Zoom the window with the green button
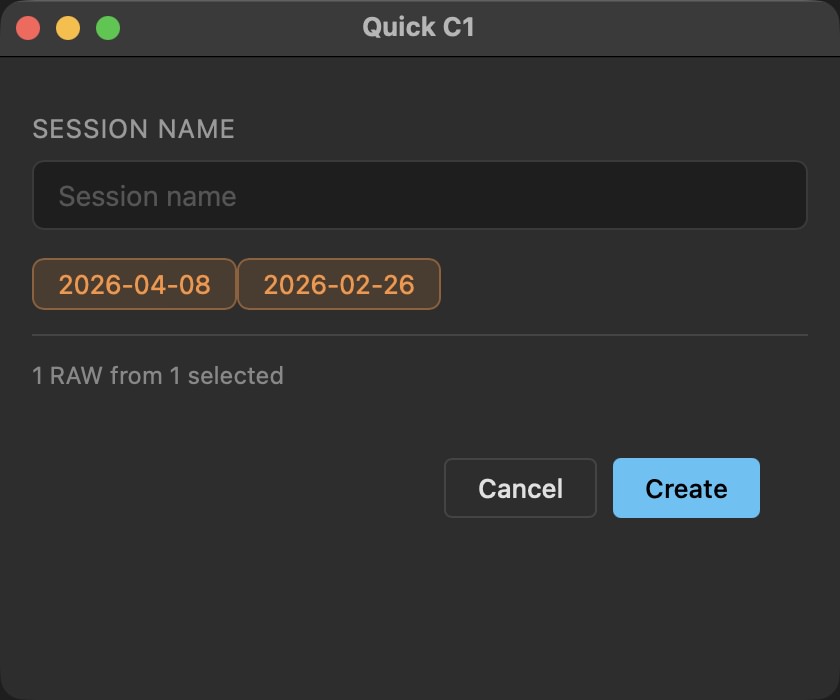This screenshot has width=840, height=700. (108, 28)
